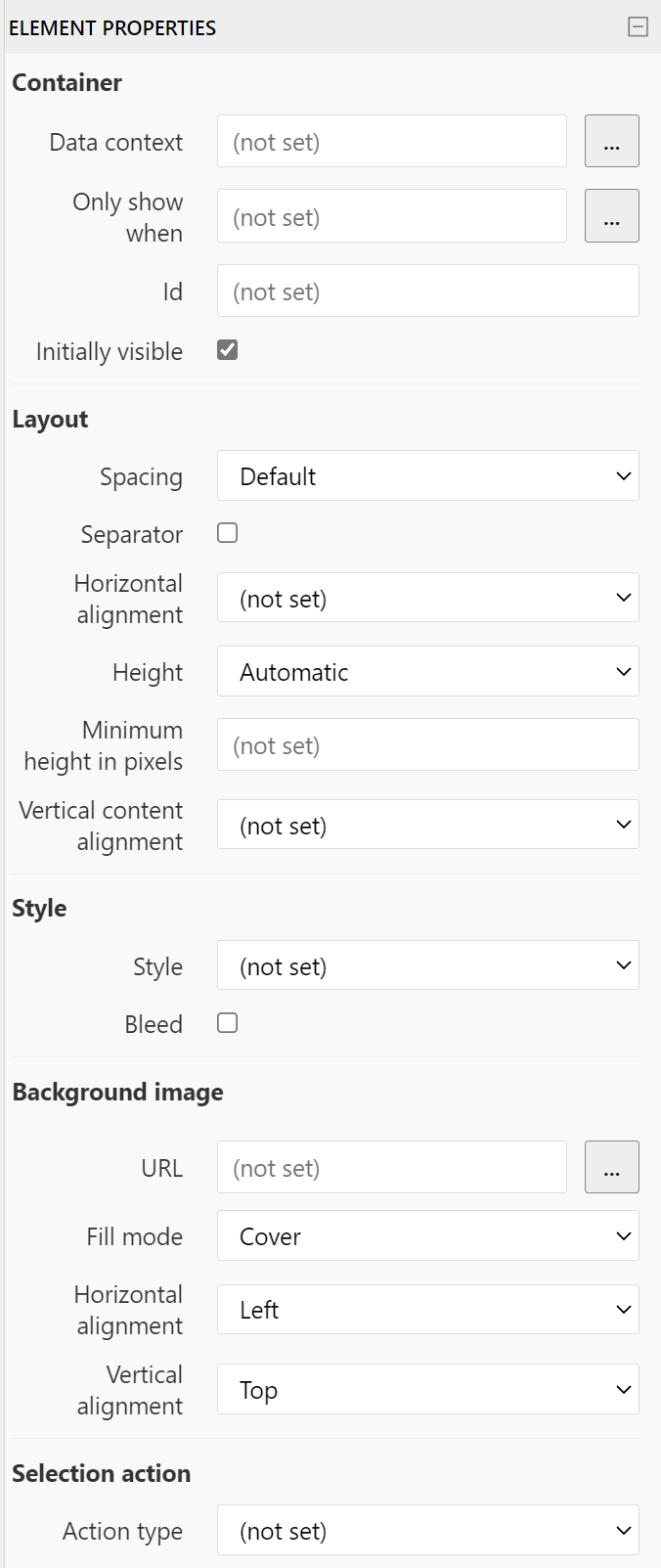Screen dimensions: 661x1568
Task: Open the Layout Horizontal alignment dropdown
Action: click(428, 598)
